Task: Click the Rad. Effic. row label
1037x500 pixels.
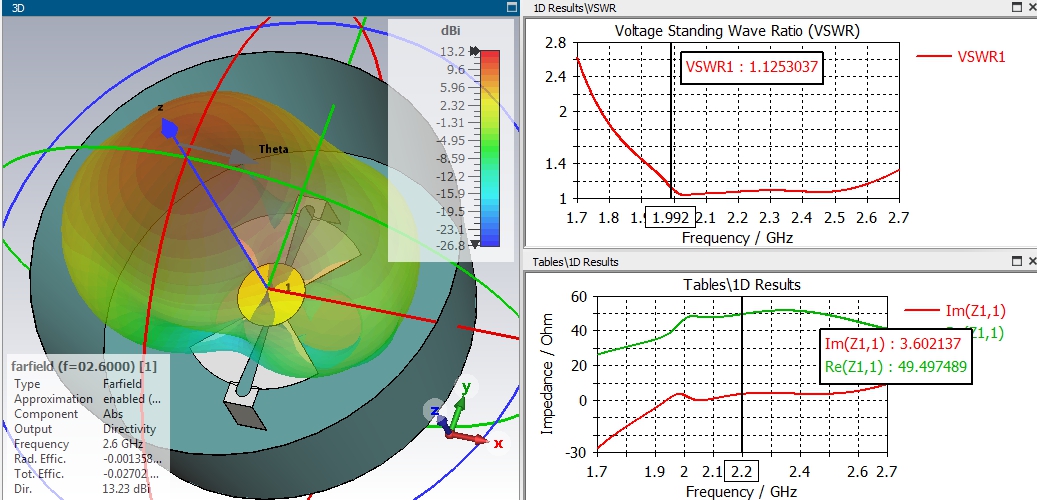Action: pos(40,459)
